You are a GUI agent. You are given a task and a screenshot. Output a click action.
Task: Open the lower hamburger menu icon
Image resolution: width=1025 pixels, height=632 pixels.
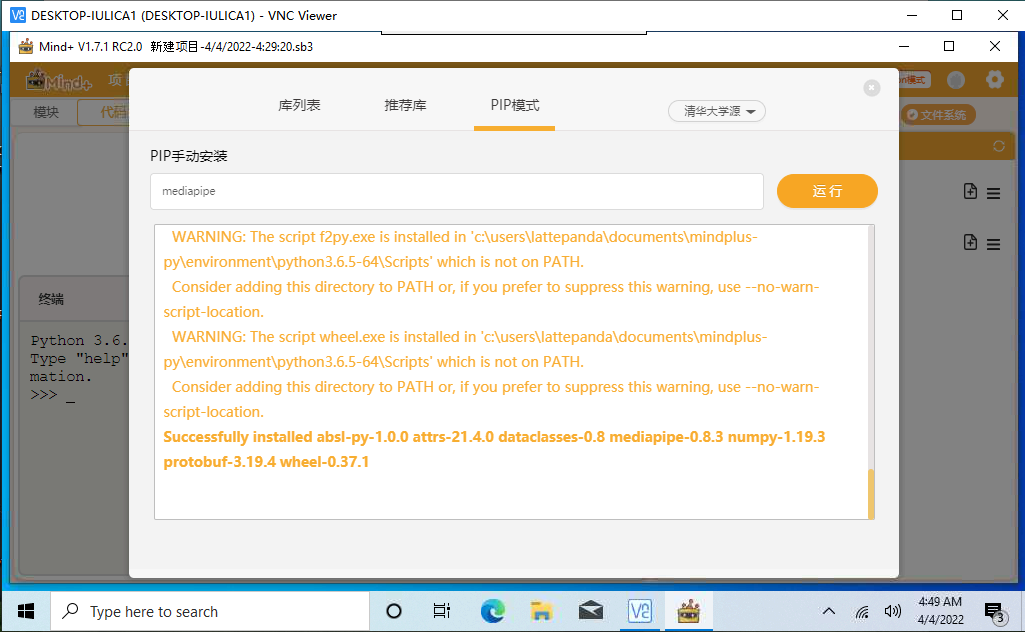tap(994, 244)
